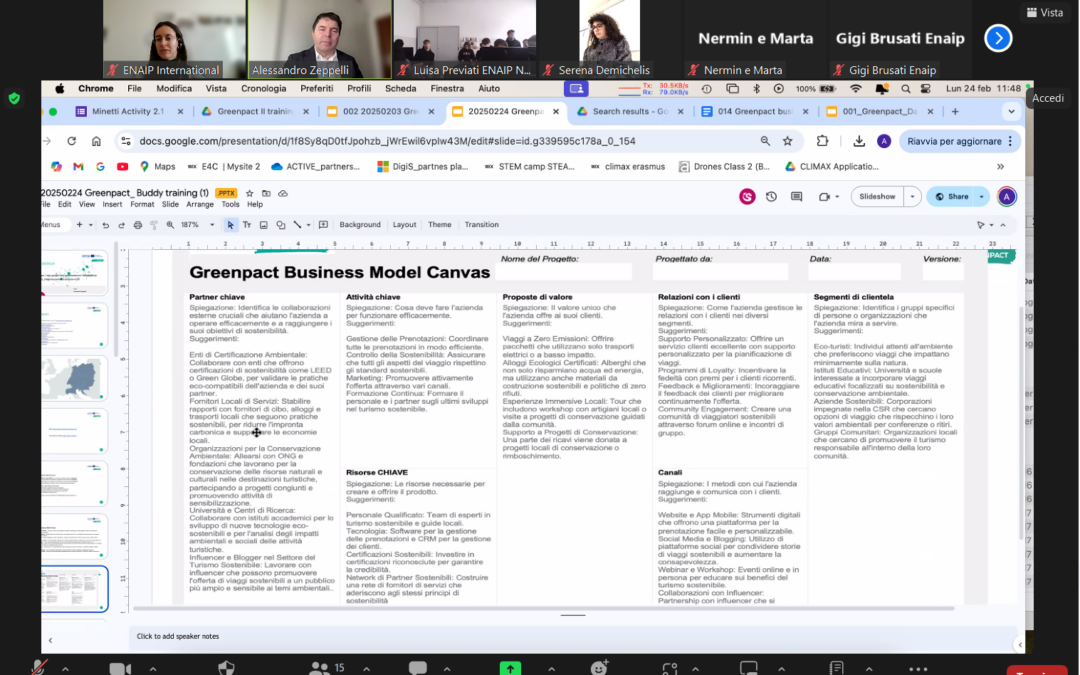
Task: Open Chrome tab search dropdown chevron
Action: 1011,112
